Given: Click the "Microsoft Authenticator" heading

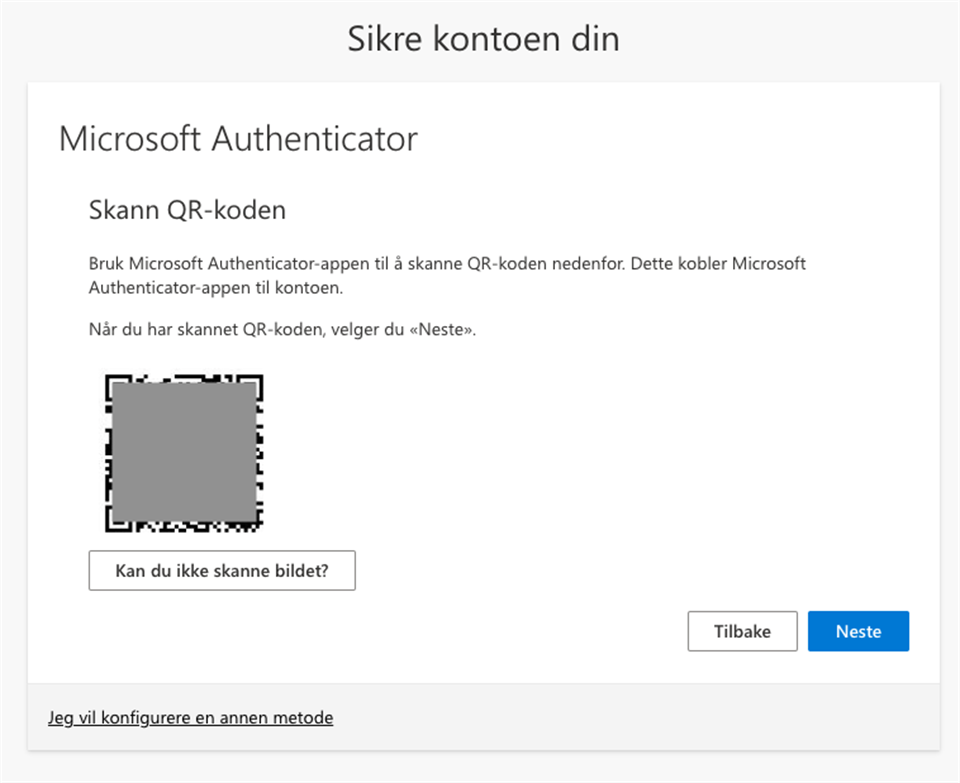Looking at the screenshot, I should pyautogui.click(x=238, y=139).
